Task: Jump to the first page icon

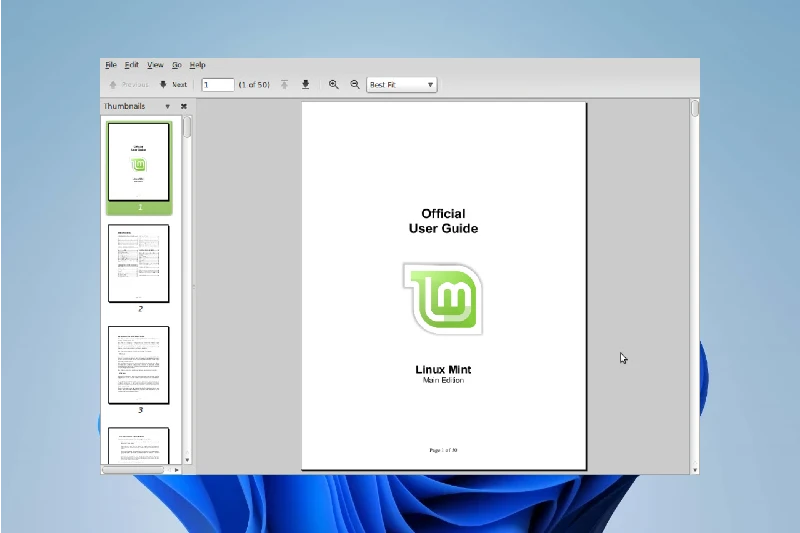Action: pos(285,85)
